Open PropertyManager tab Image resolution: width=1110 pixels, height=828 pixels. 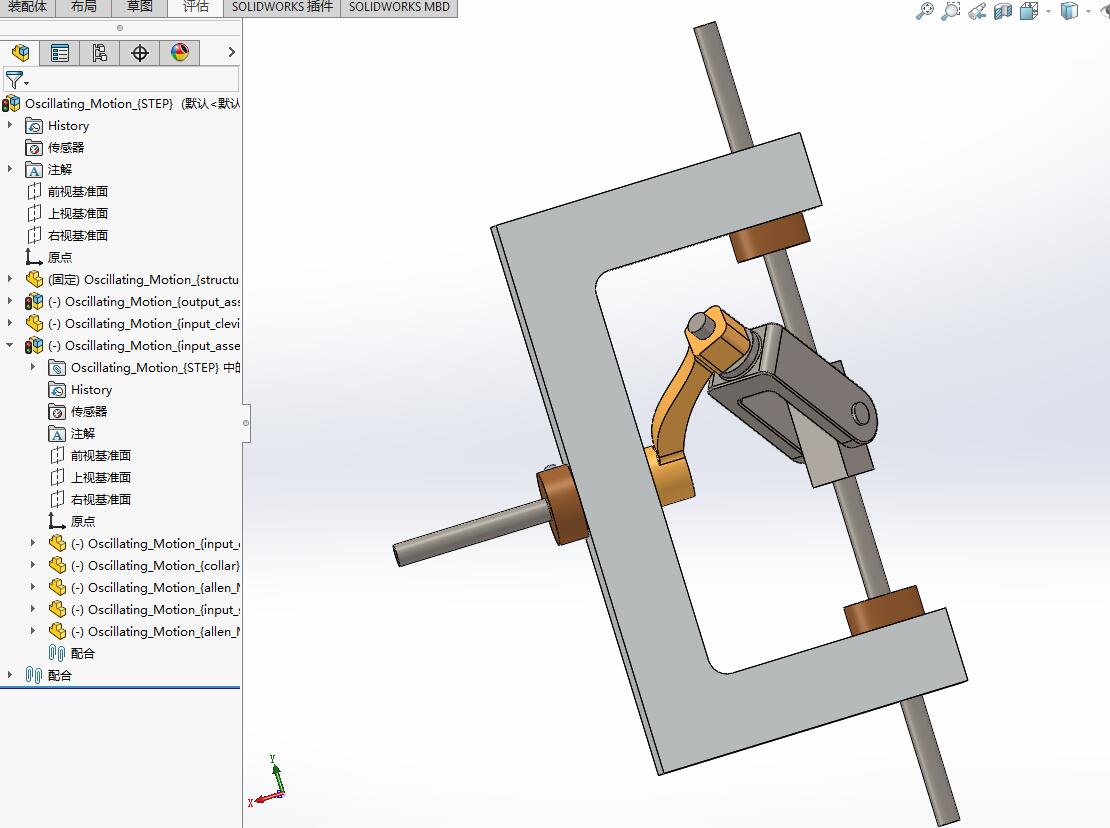[x=60, y=52]
